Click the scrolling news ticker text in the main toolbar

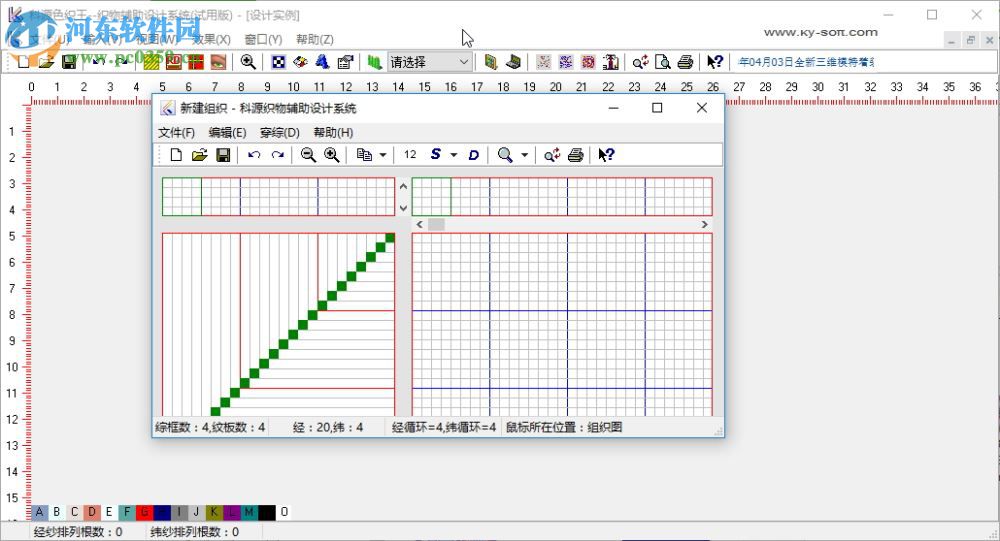click(807, 62)
